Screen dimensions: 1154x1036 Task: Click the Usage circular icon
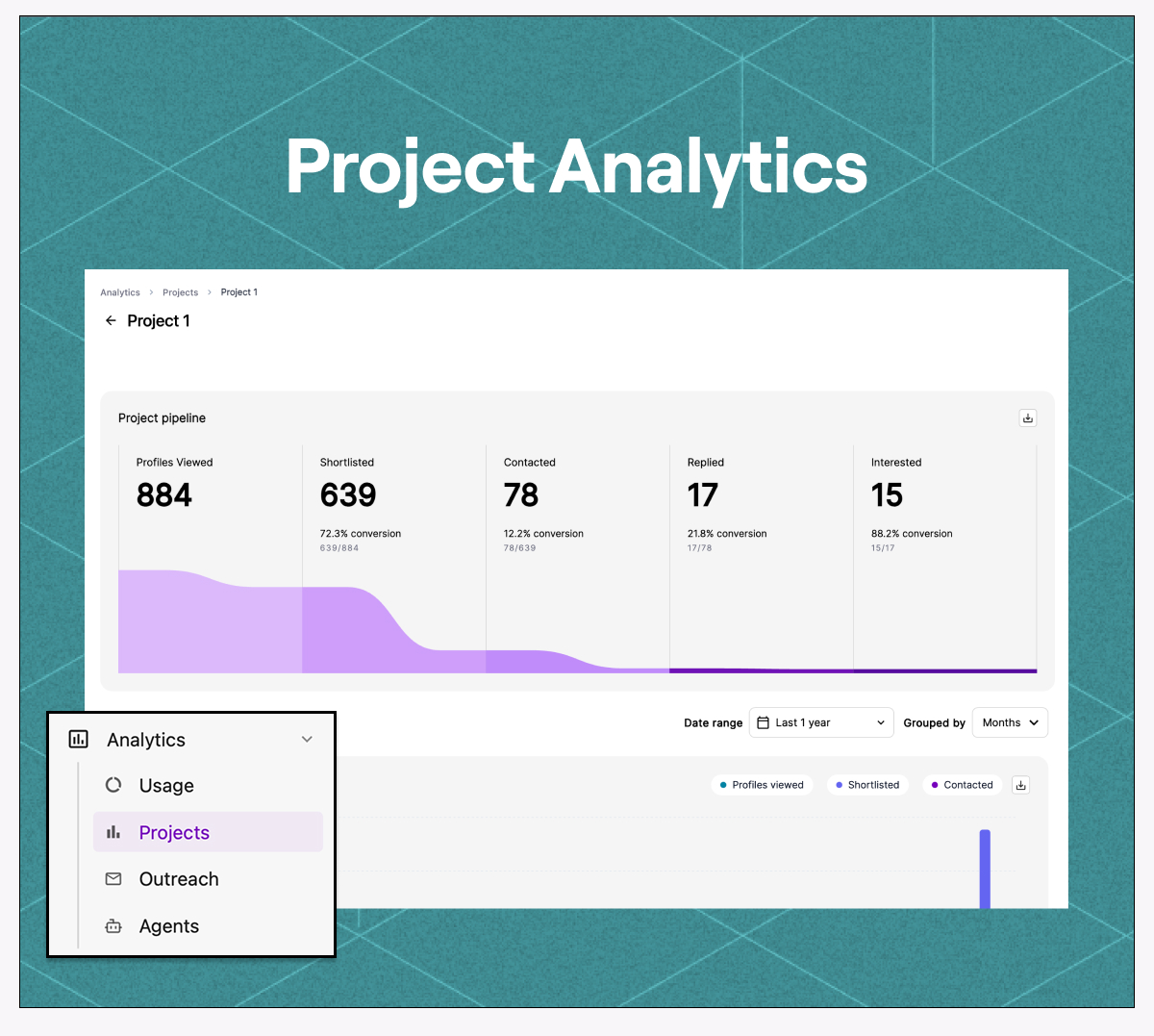pos(113,785)
